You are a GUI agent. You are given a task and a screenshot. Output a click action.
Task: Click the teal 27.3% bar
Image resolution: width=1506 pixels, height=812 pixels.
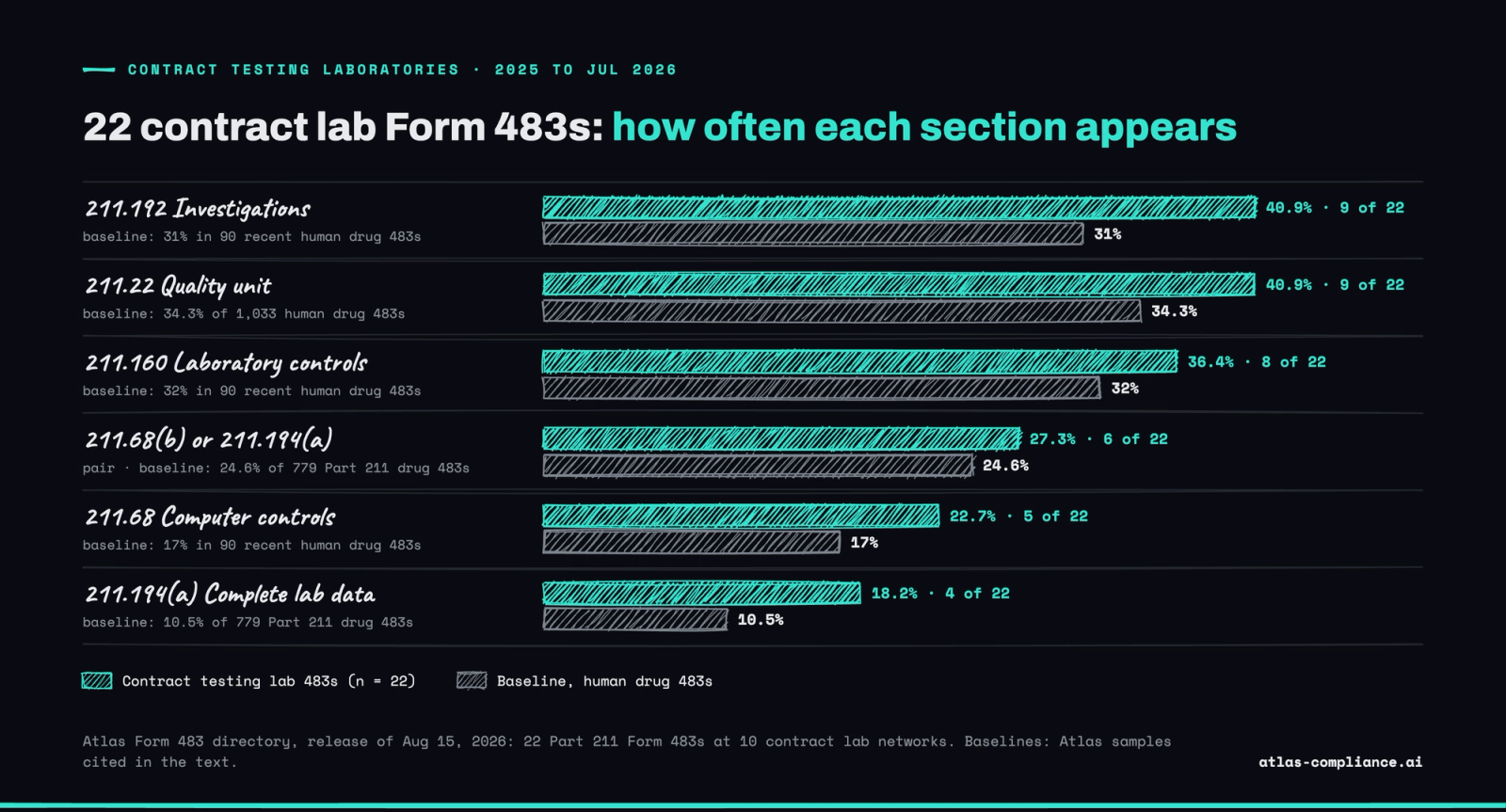pyautogui.click(x=781, y=438)
